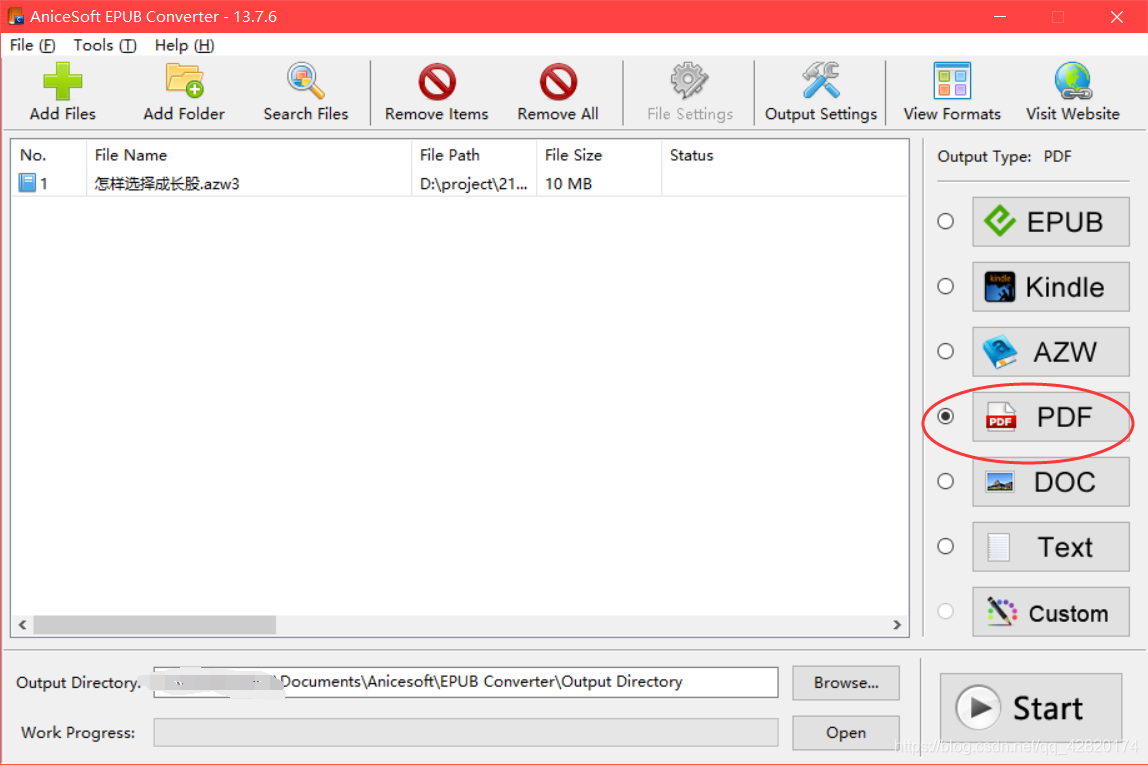Select file 怎样选择成长股.azw3
The width and height of the screenshot is (1148, 765).
click(167, 184)
